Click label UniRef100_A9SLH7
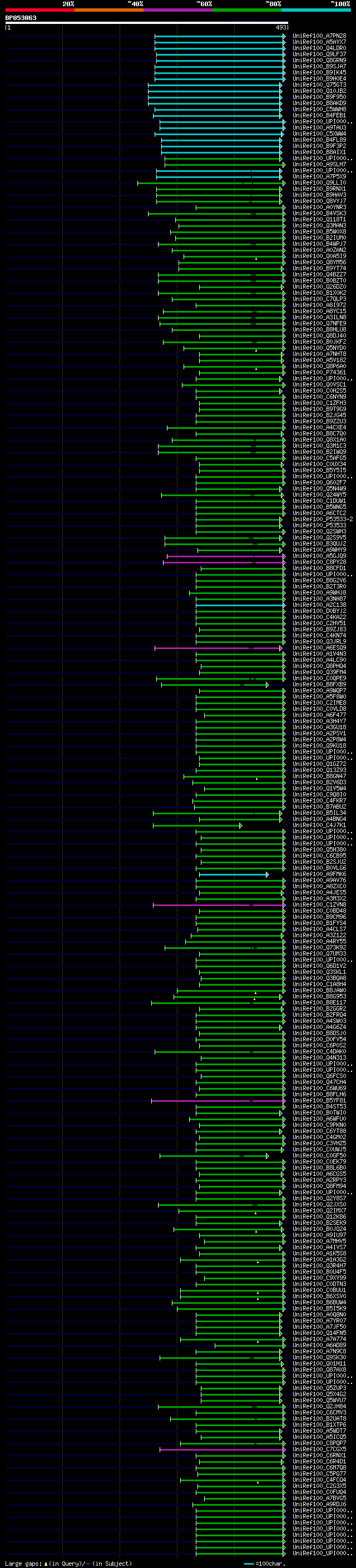This screenshot has width=356, height=1568. tap(319, 164)
